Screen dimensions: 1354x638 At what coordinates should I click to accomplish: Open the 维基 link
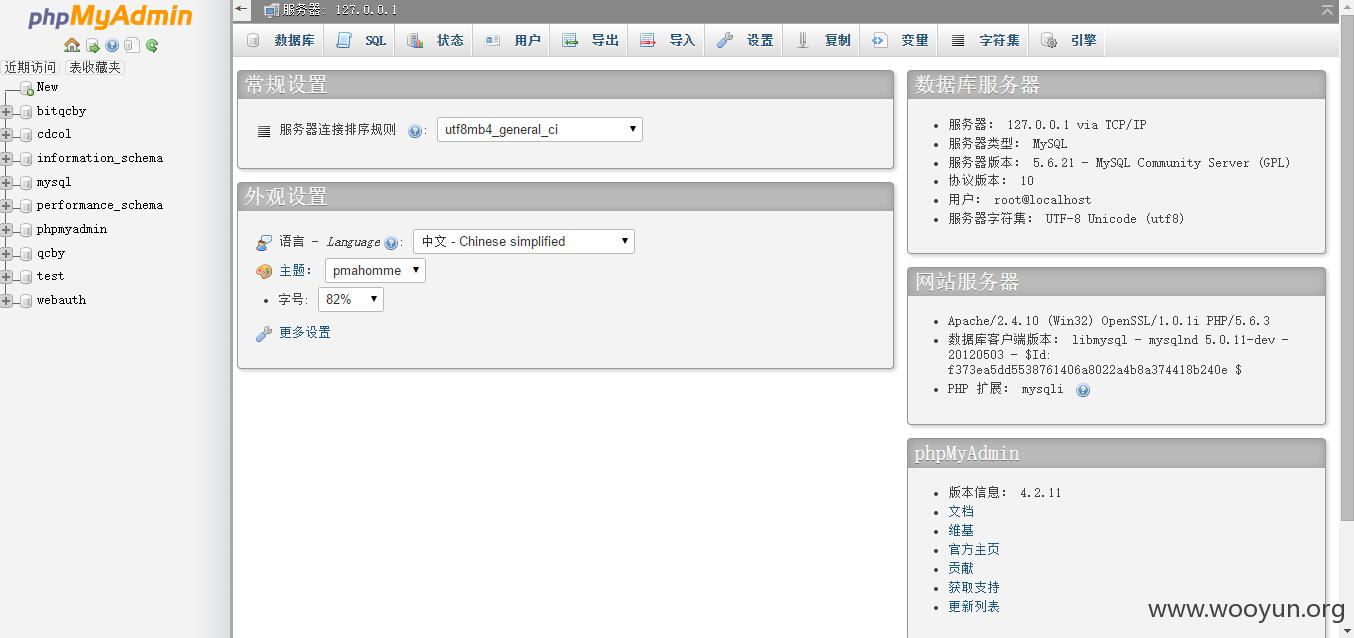pos(961,530)
